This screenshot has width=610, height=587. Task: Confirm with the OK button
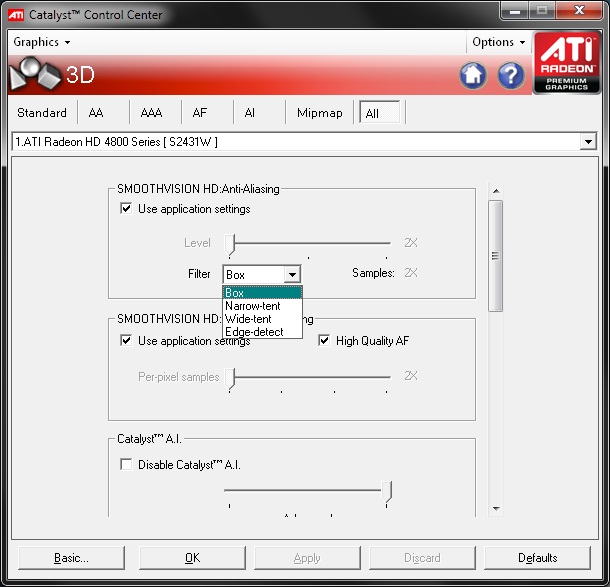tap(192, 558)
